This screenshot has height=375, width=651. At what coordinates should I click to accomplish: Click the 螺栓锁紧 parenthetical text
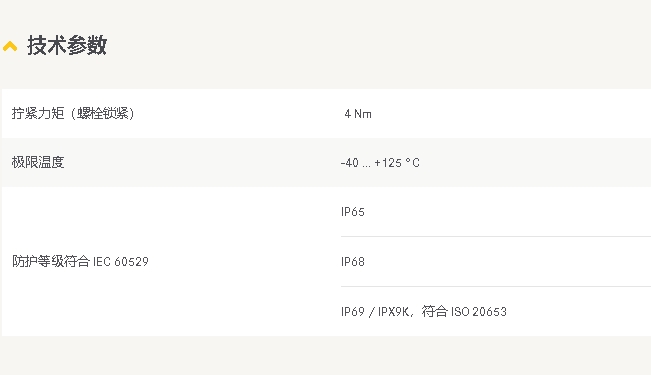pos(103,113)
